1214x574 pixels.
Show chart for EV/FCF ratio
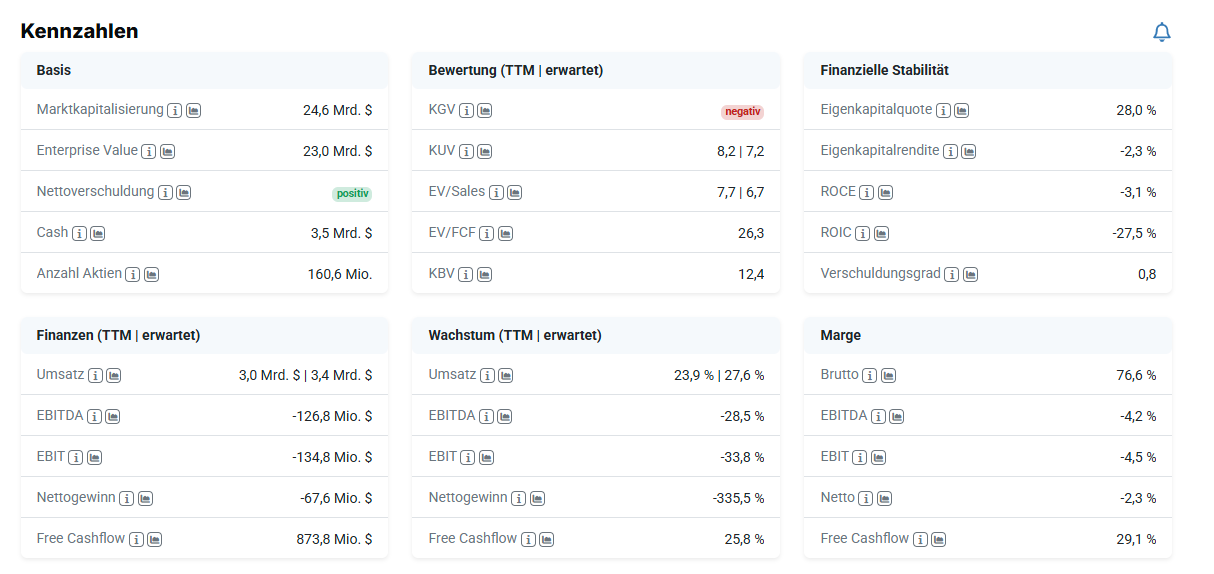505,233
